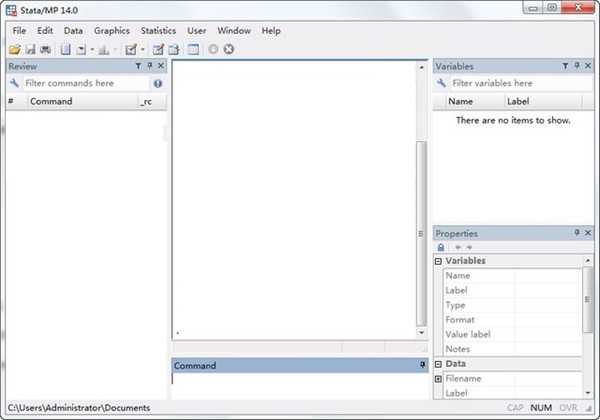Click the Print toolbar icon
Image resolution: width=600 pixels, height=420 pixels.
click(45, 49)
